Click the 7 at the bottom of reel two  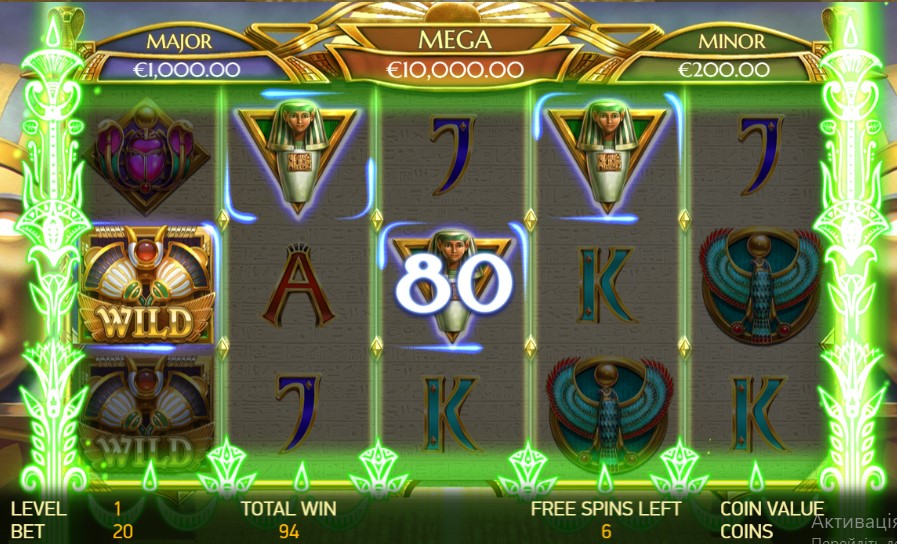tap(297, 413)
